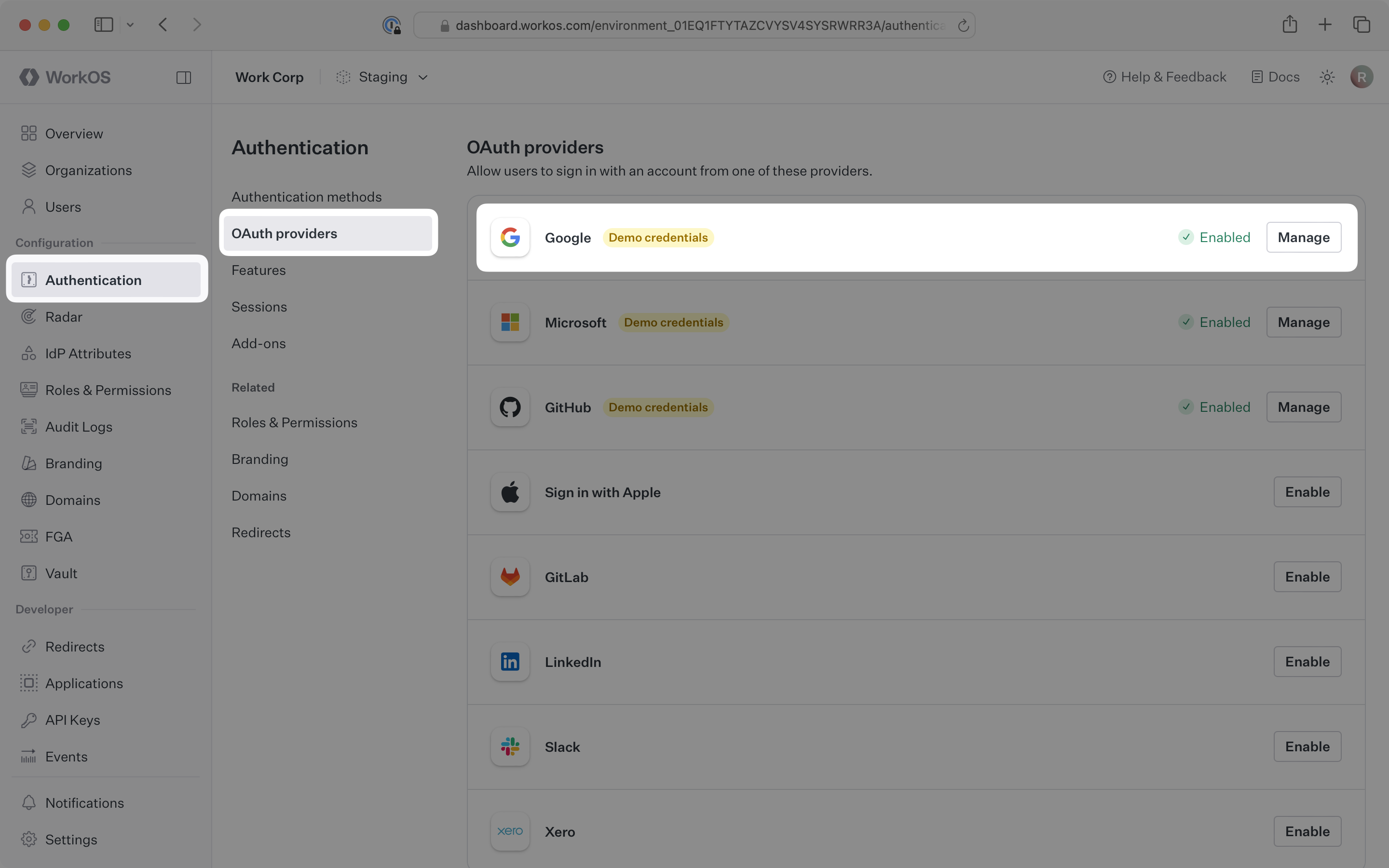
Task: Select the Vault section icon
Action: tap(29, 573)
